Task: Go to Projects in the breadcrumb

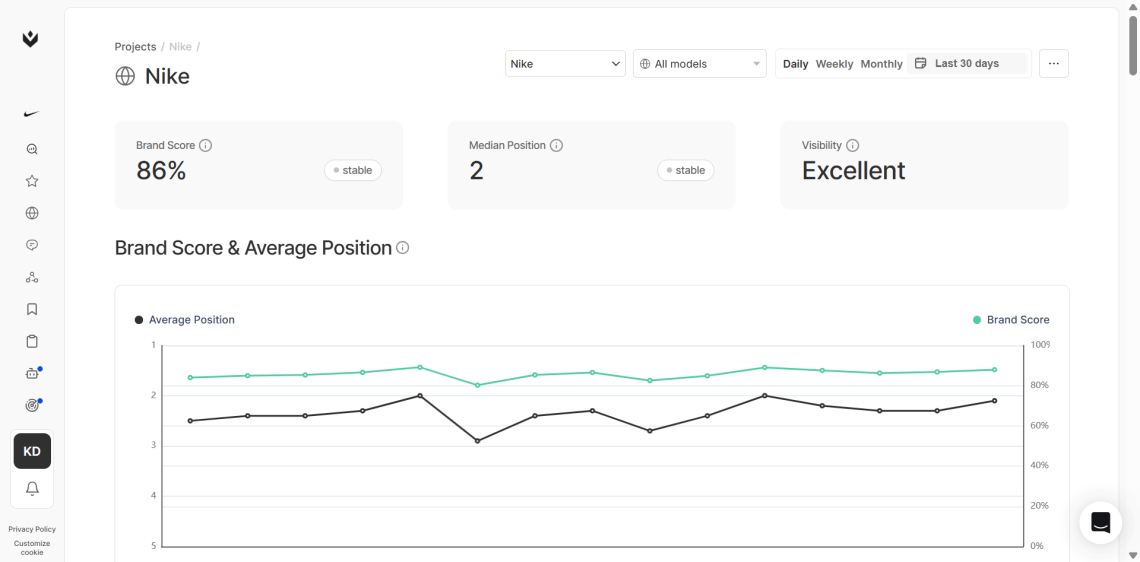Action: tap(135, 47)
